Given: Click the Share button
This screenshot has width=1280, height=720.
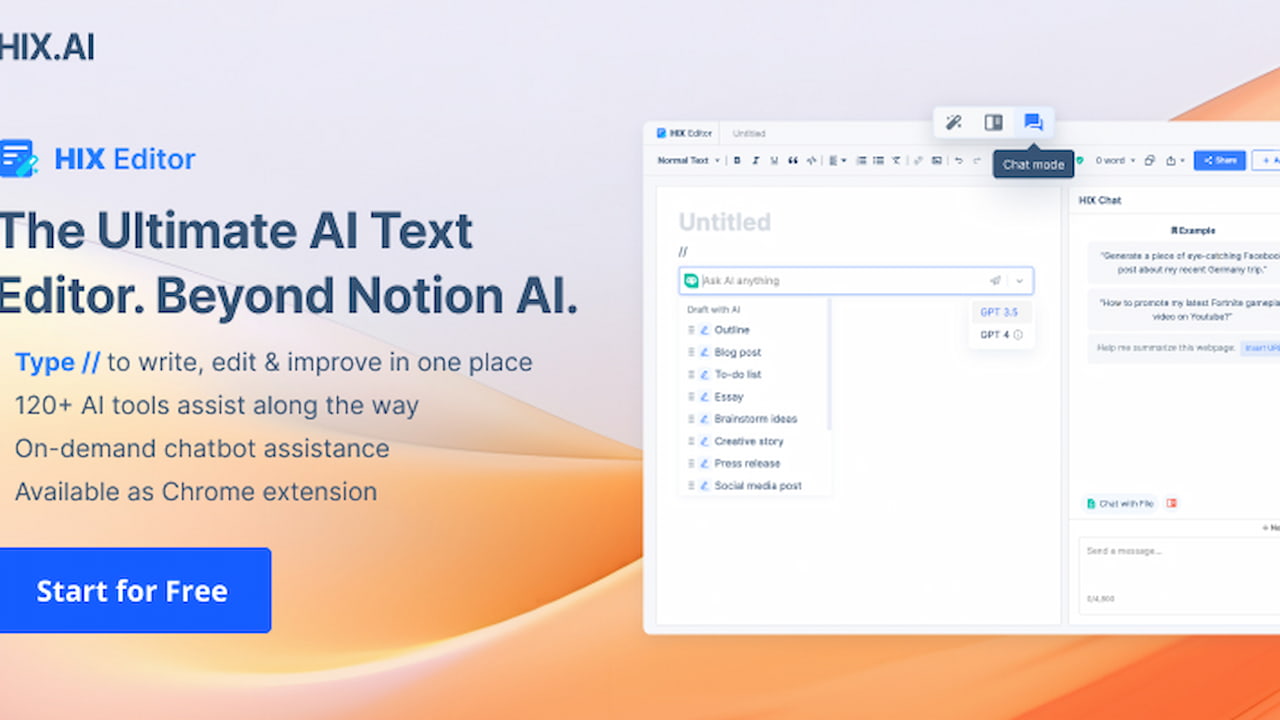Looking at the screenshot, I should [x=1219, y=160].
